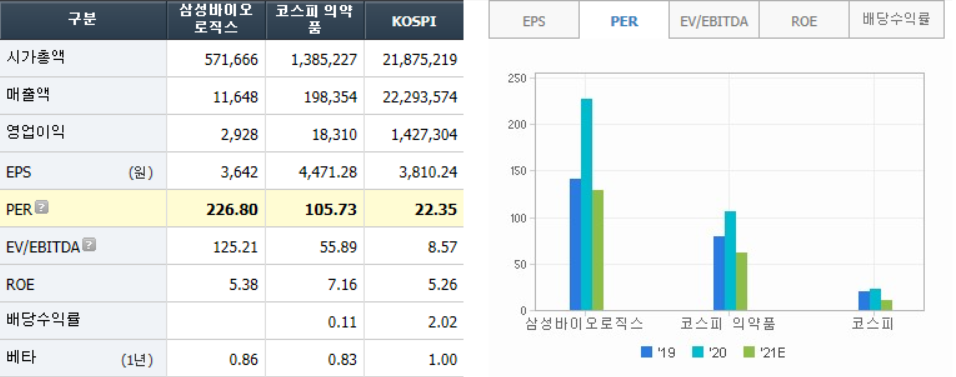Click the sales value 22,293,574
The height and width of the screenshot is (377, 956).
coord(420,97)
